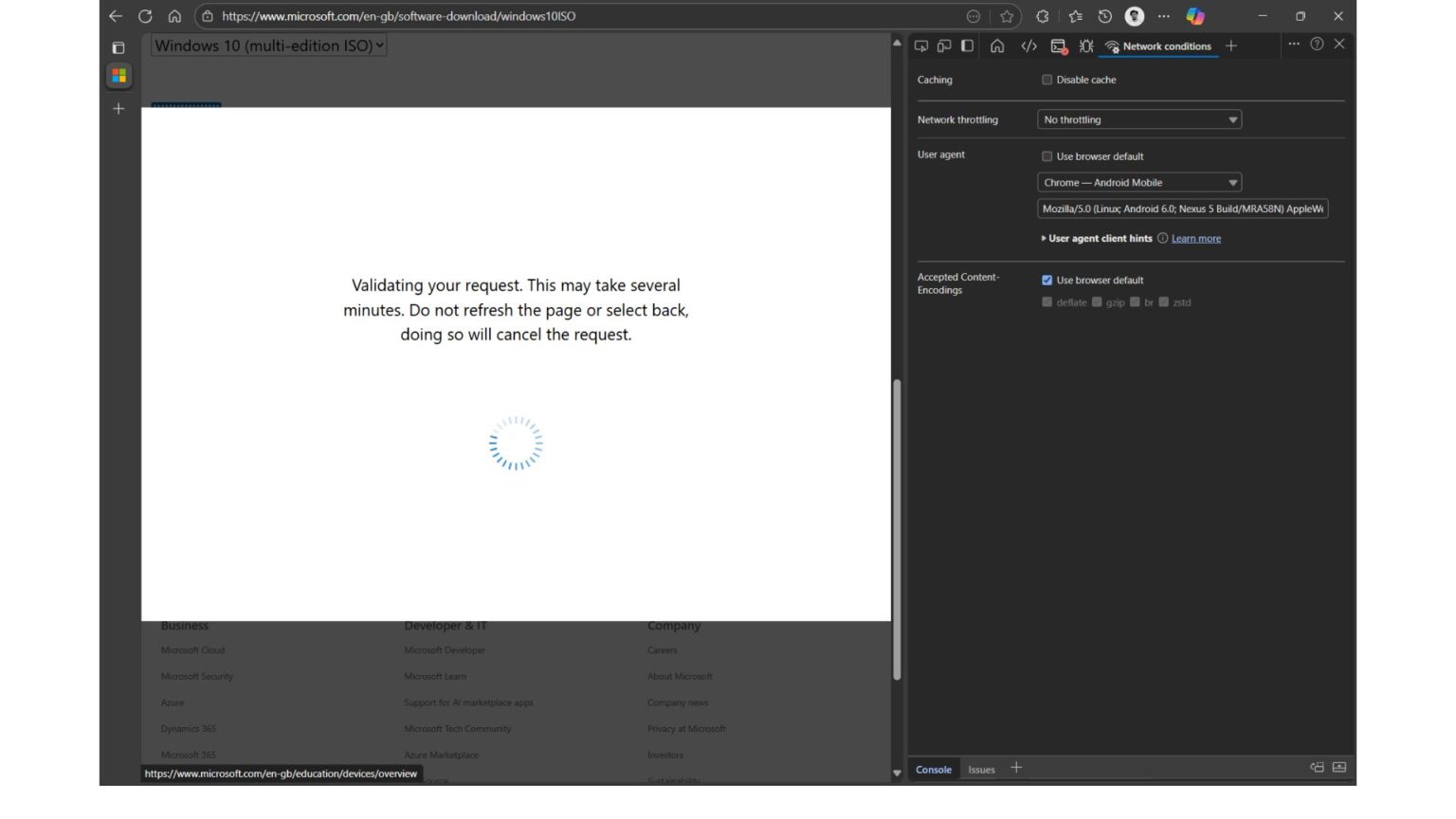Screen dimensions: 1456x819
Task: Toggle device emulation in DevTools
Action: 944,45
